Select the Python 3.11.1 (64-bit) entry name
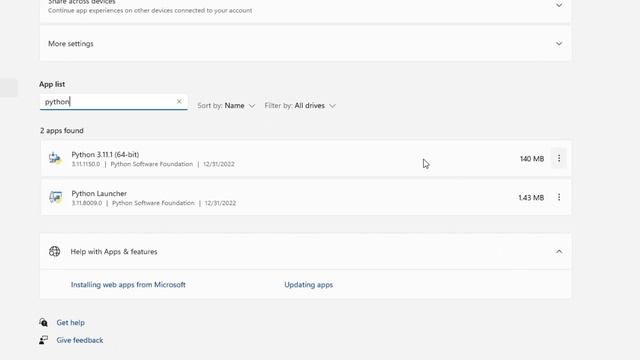Viewport: 640px width, 360px height. 105,154
